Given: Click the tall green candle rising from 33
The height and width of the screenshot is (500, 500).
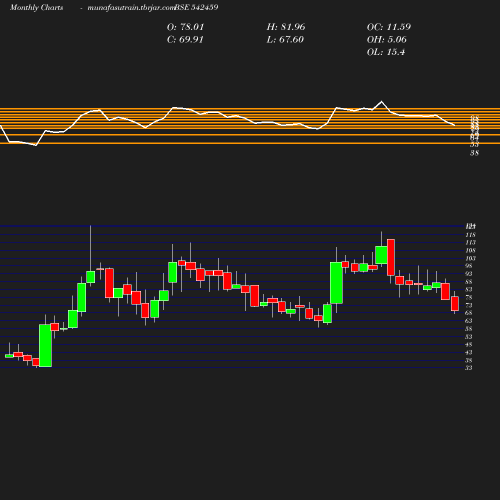Looking at the screenshot, I should [x=45, y=345].
